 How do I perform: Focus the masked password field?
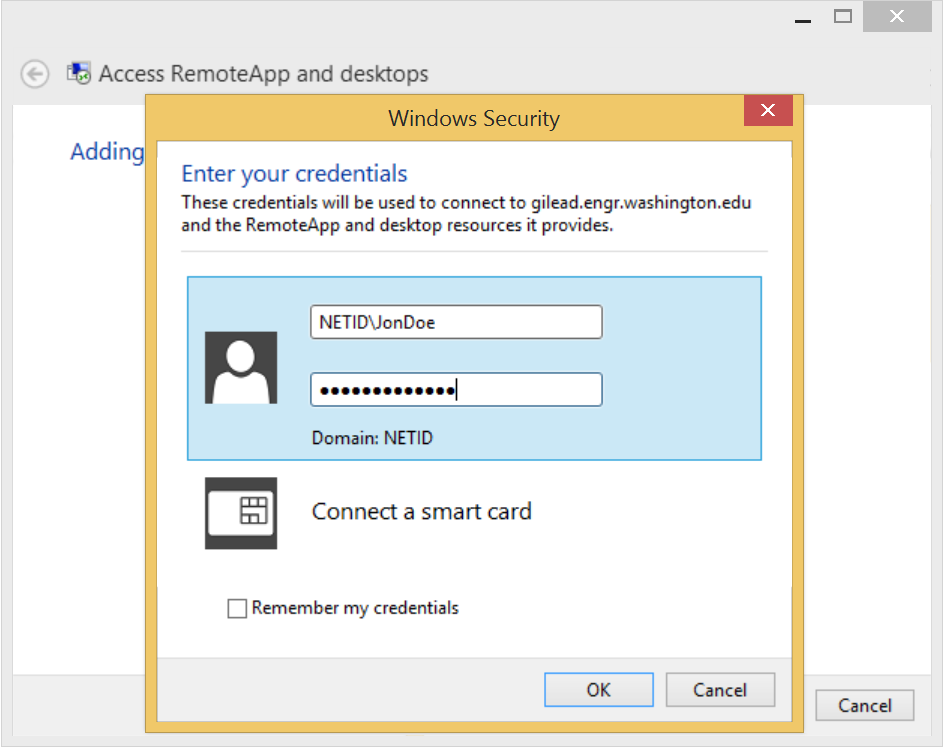tap(456, 390)
